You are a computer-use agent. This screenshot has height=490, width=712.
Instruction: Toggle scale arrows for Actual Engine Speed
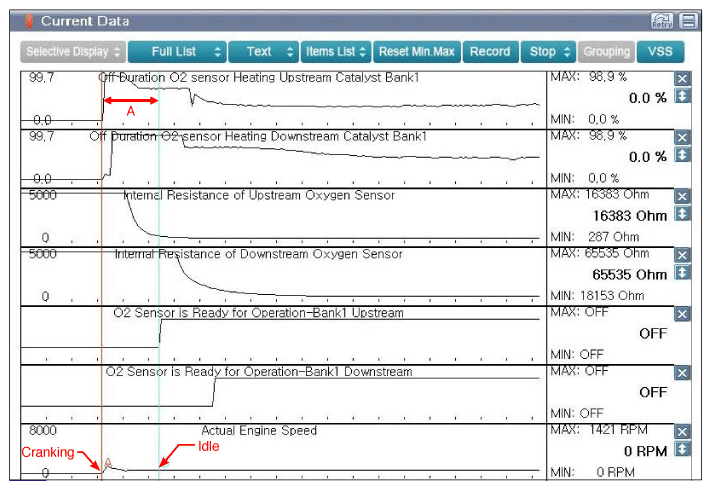coord(683,449)
